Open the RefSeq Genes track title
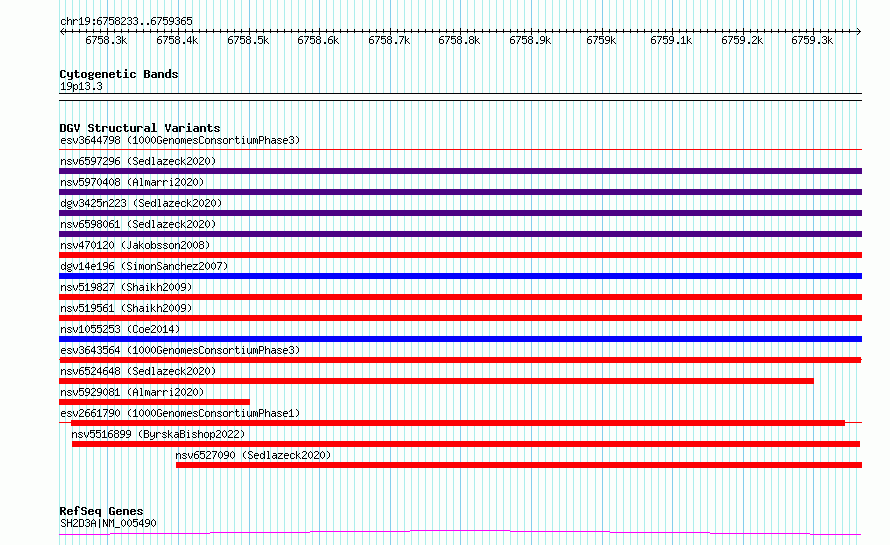Screen dimensions: 890x545 click(x=101, y=512)
